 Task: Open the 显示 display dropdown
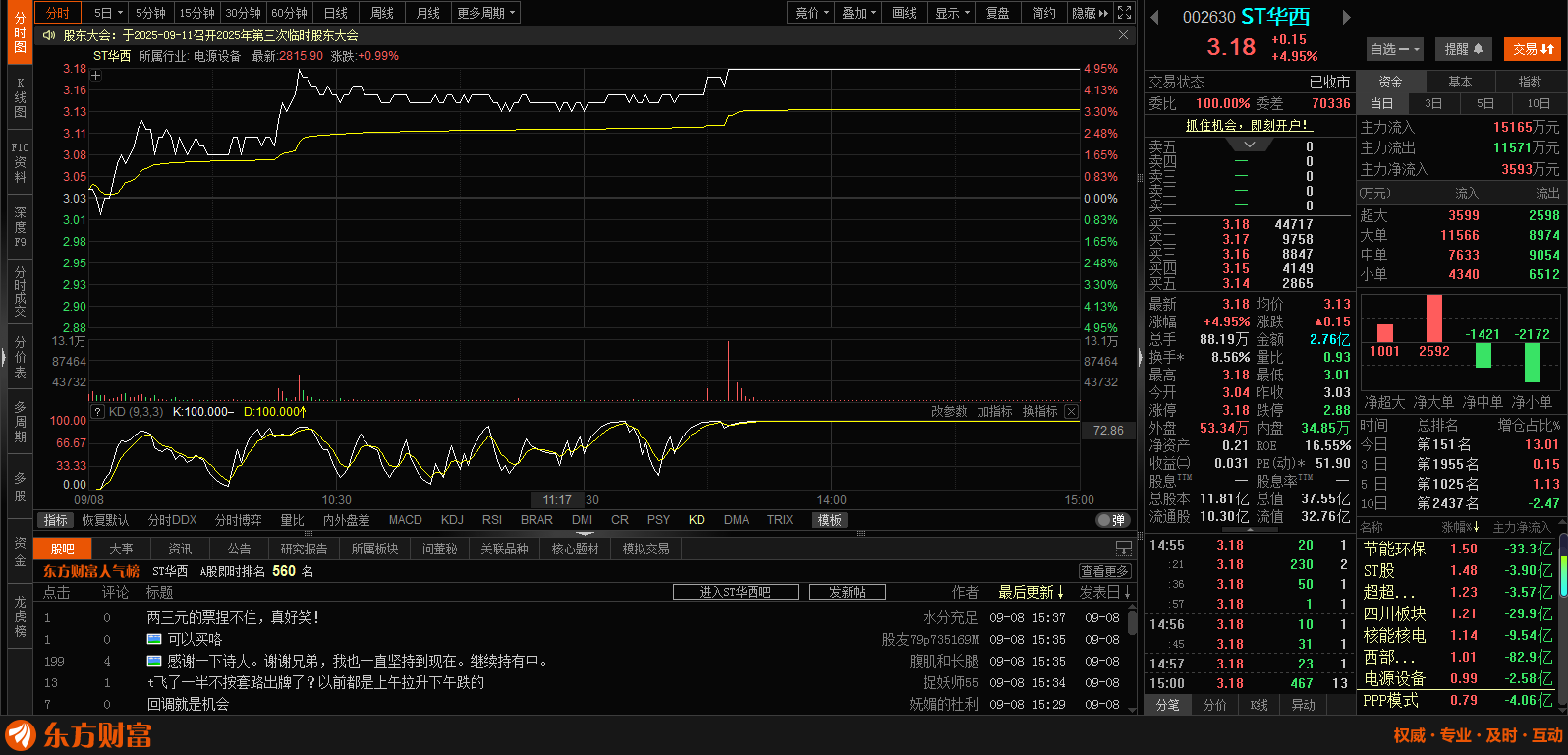(x=953, y=13)
